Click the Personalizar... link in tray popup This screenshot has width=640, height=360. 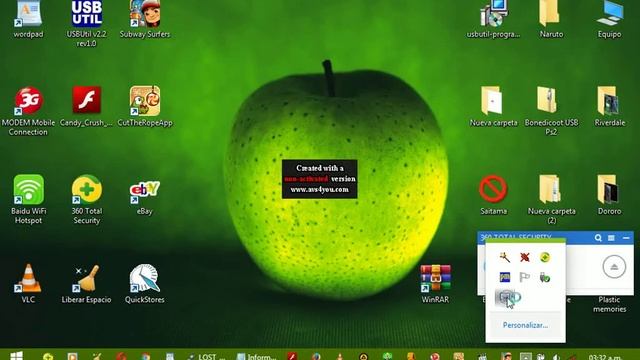pyautogui.click(x=525, y=325)
